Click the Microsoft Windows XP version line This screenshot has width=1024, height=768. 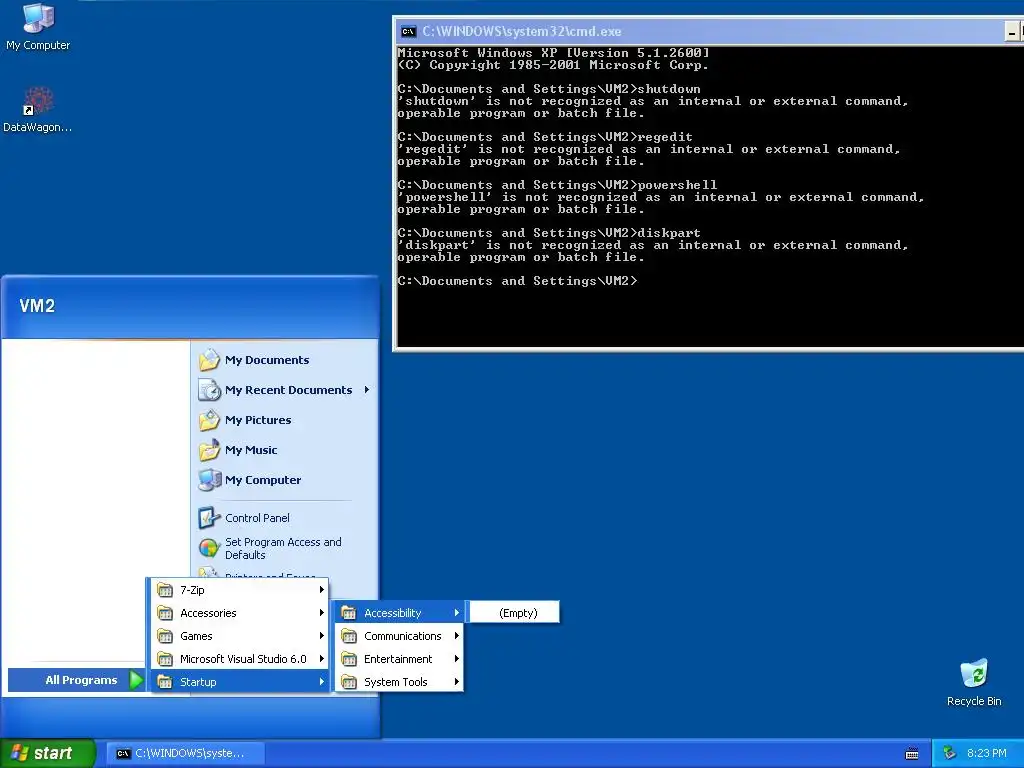pyautogui.click(x=553, y=53)
